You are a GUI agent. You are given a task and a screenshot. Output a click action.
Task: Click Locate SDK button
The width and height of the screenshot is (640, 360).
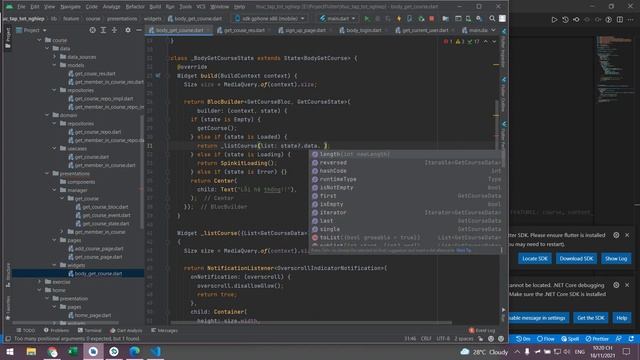tap(535, 258)
